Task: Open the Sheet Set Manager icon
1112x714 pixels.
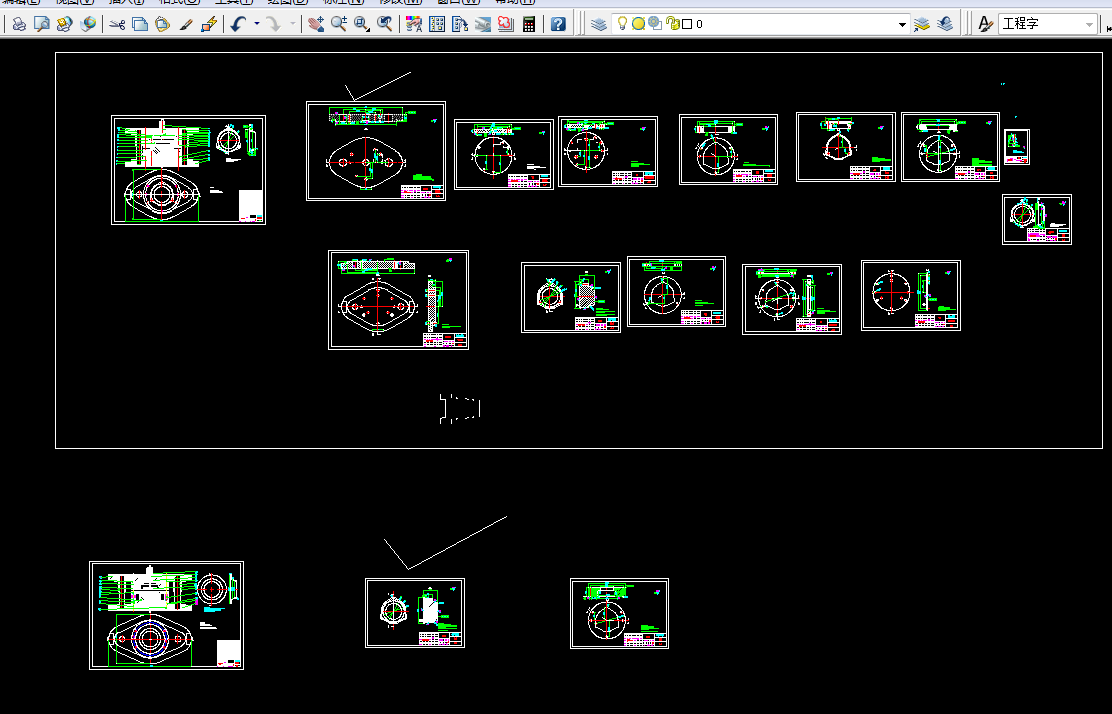Action: 483,24
